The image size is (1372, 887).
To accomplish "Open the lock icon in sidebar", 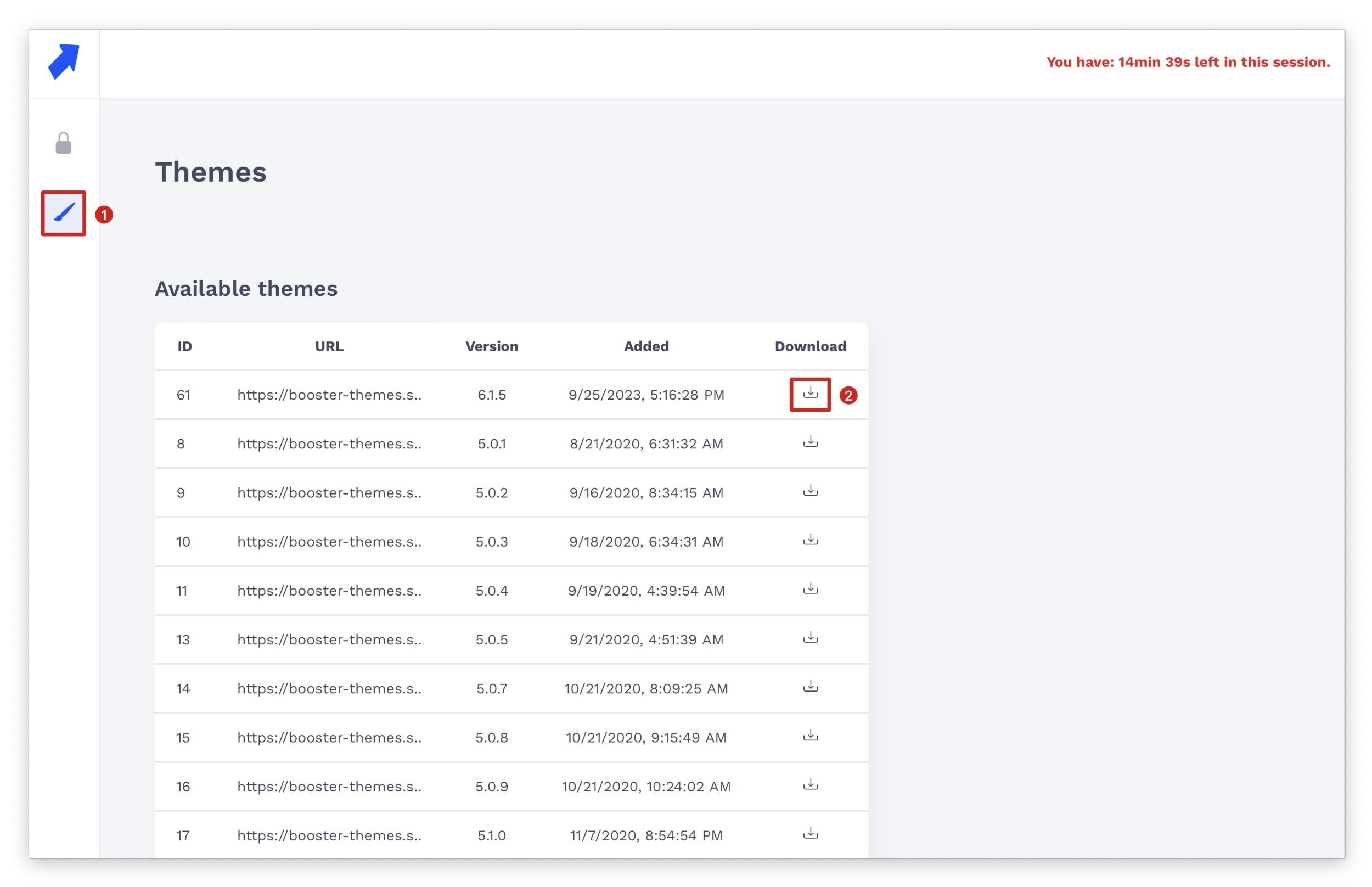I will pyautogui.click(x=63, y=143).
